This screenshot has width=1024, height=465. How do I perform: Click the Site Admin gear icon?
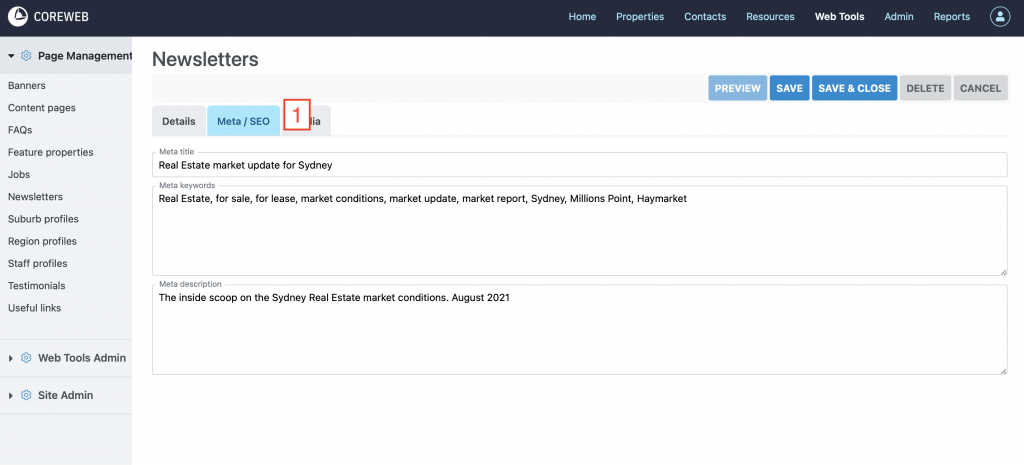point(26,395)
